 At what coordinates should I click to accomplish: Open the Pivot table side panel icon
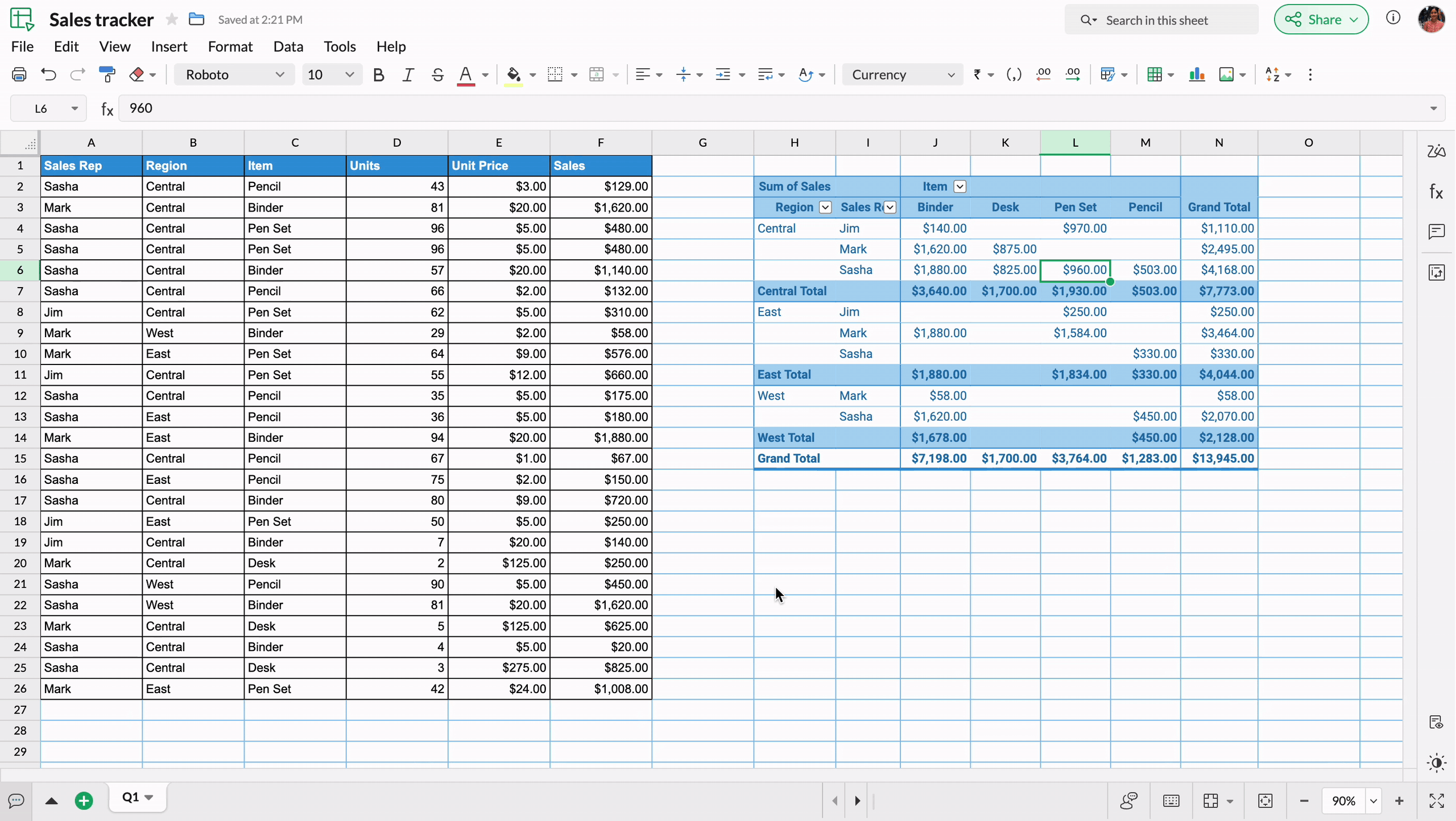click(1437, 273)
